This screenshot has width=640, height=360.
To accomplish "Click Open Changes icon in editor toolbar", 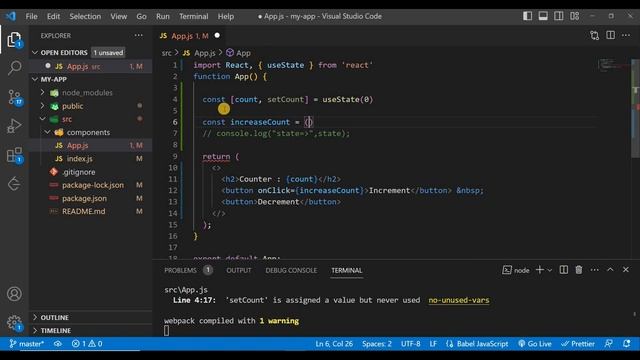I will tap(594, 36).
